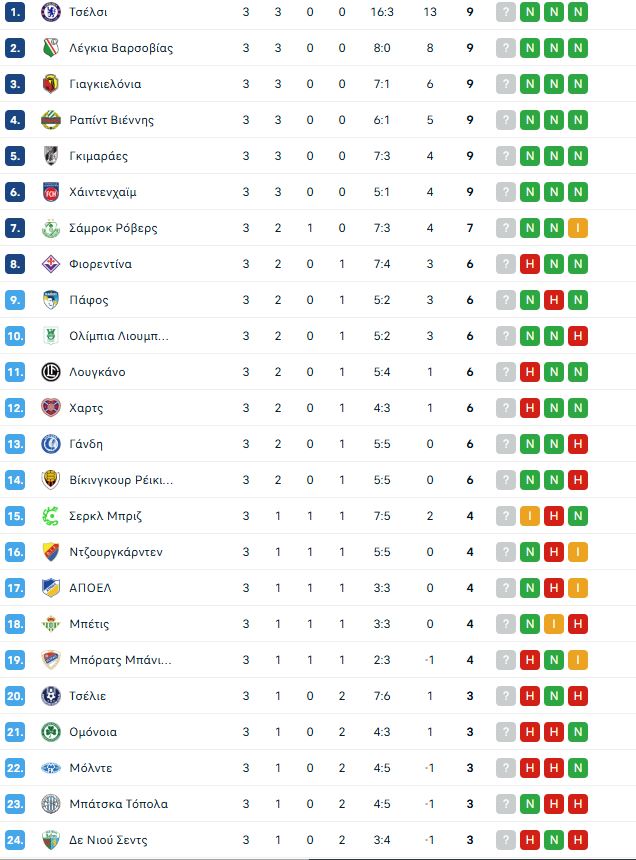Click the Omonoia green clover crest
The height and width of the screenshot is (860, 636).
pos(50,732)
